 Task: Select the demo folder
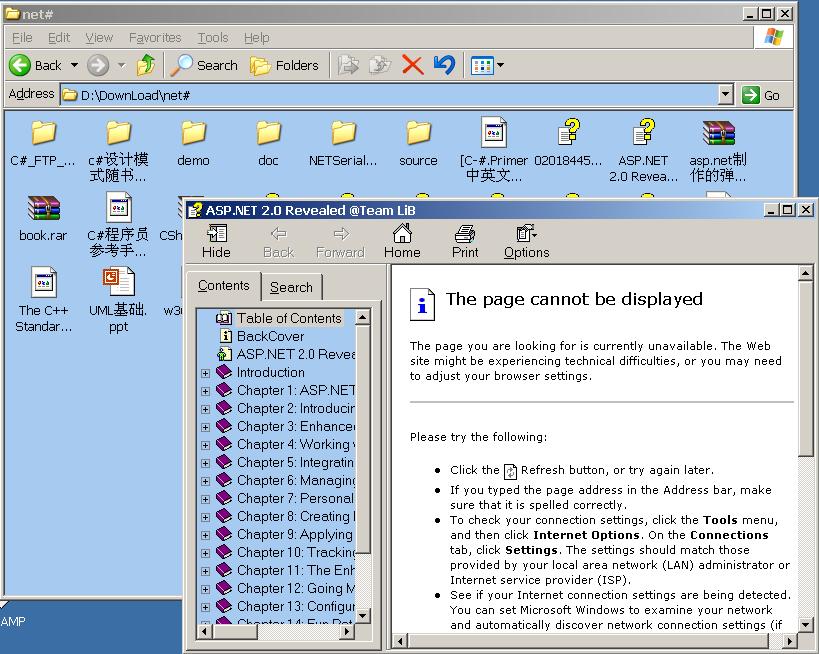[x=193, y=142]
